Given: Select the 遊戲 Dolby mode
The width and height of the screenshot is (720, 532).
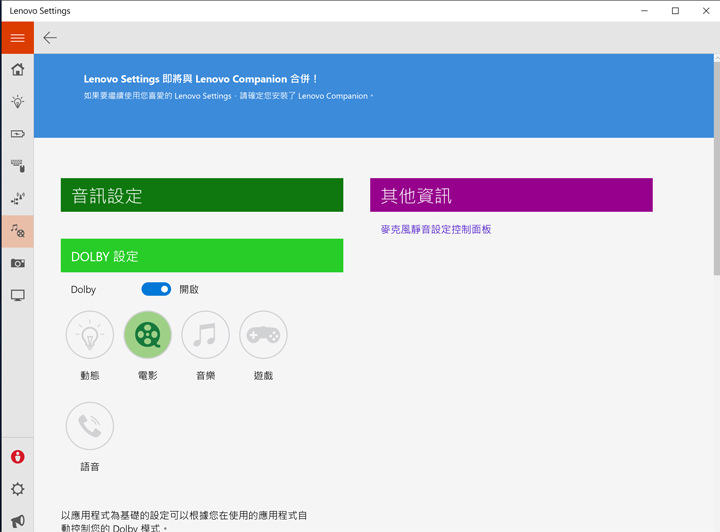Looking at the screenshot, I should 263,335.
